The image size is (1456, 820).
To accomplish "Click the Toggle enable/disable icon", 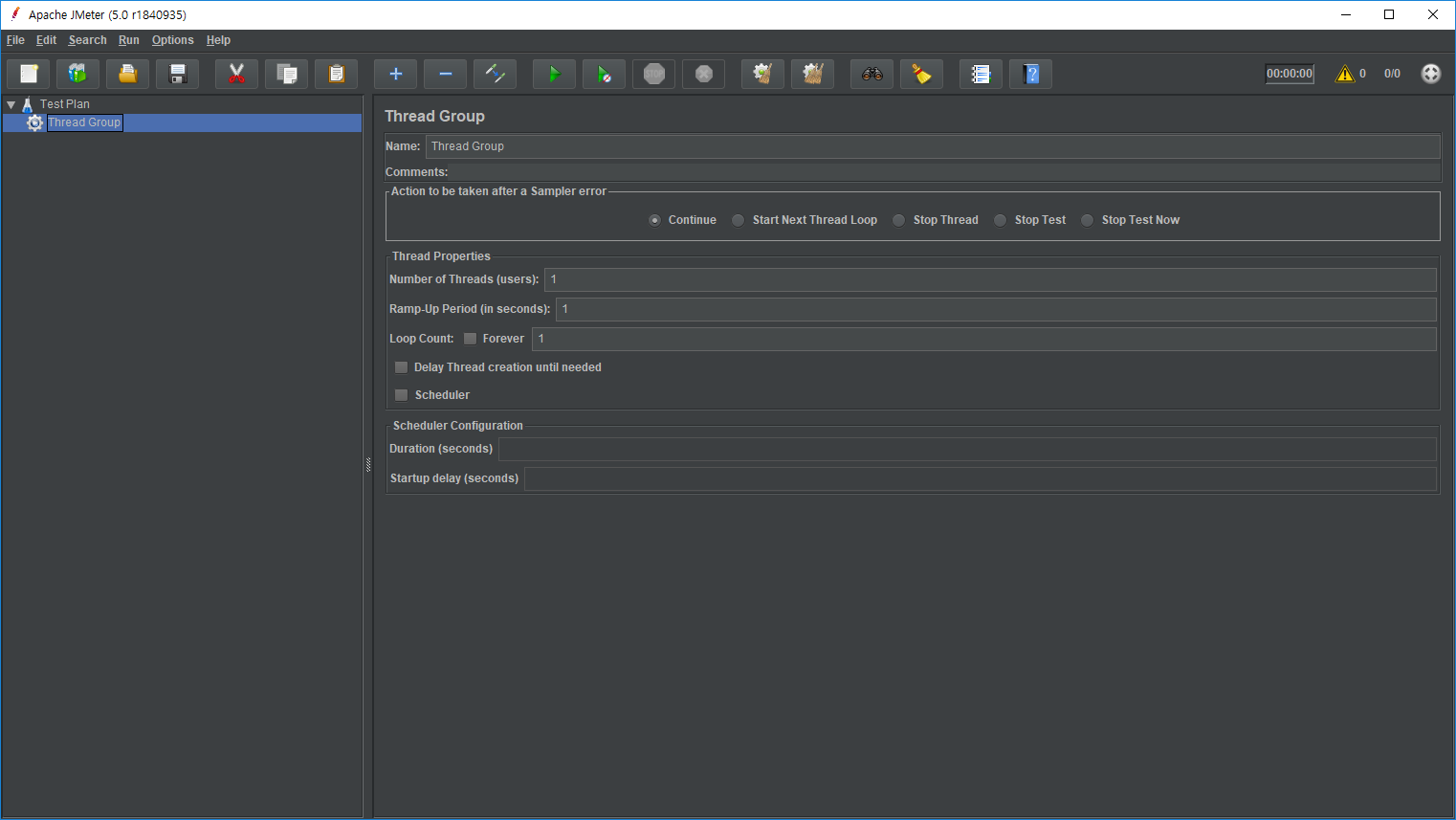I will tap(496, 74).
